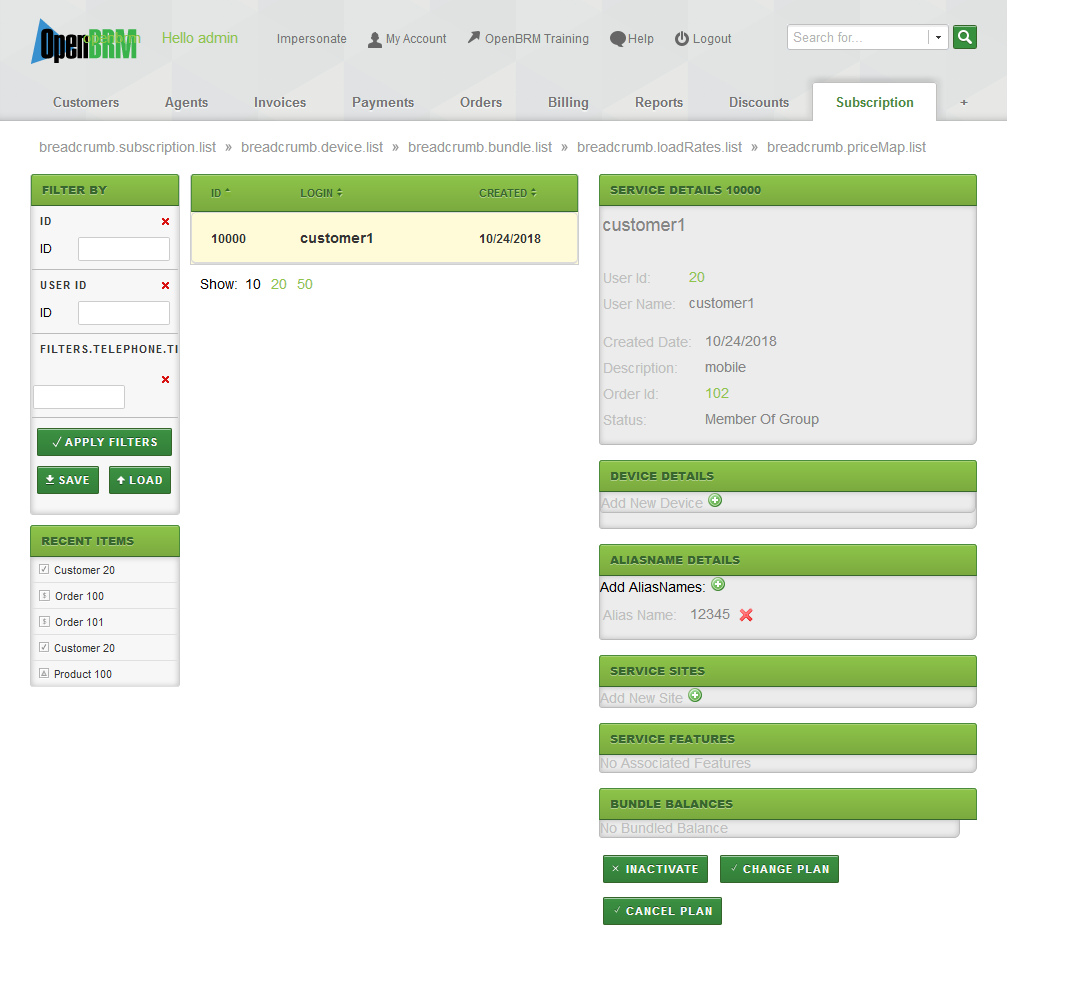The height and width of the screenshot is (991, 1067).
Task: Open Order Id 102 link
Action: (x=717, y=393)
